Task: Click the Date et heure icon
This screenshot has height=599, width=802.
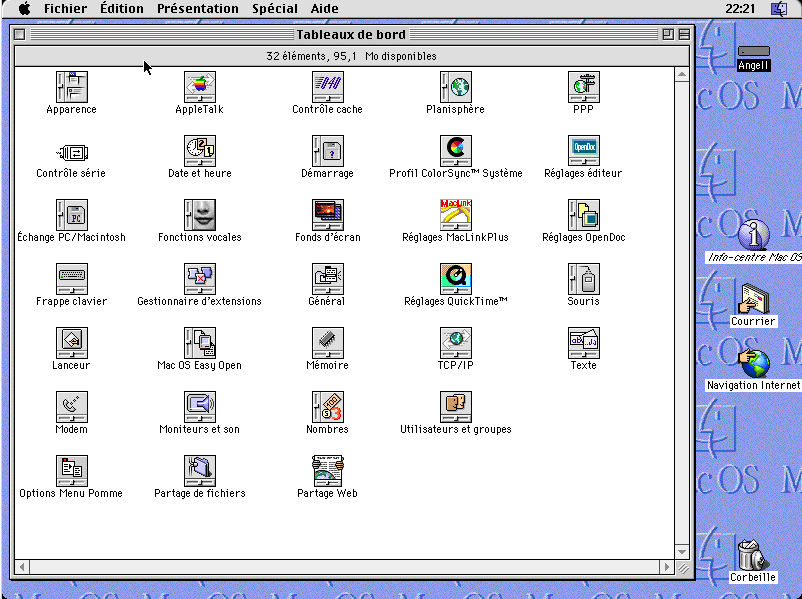Action: point(200,150)
